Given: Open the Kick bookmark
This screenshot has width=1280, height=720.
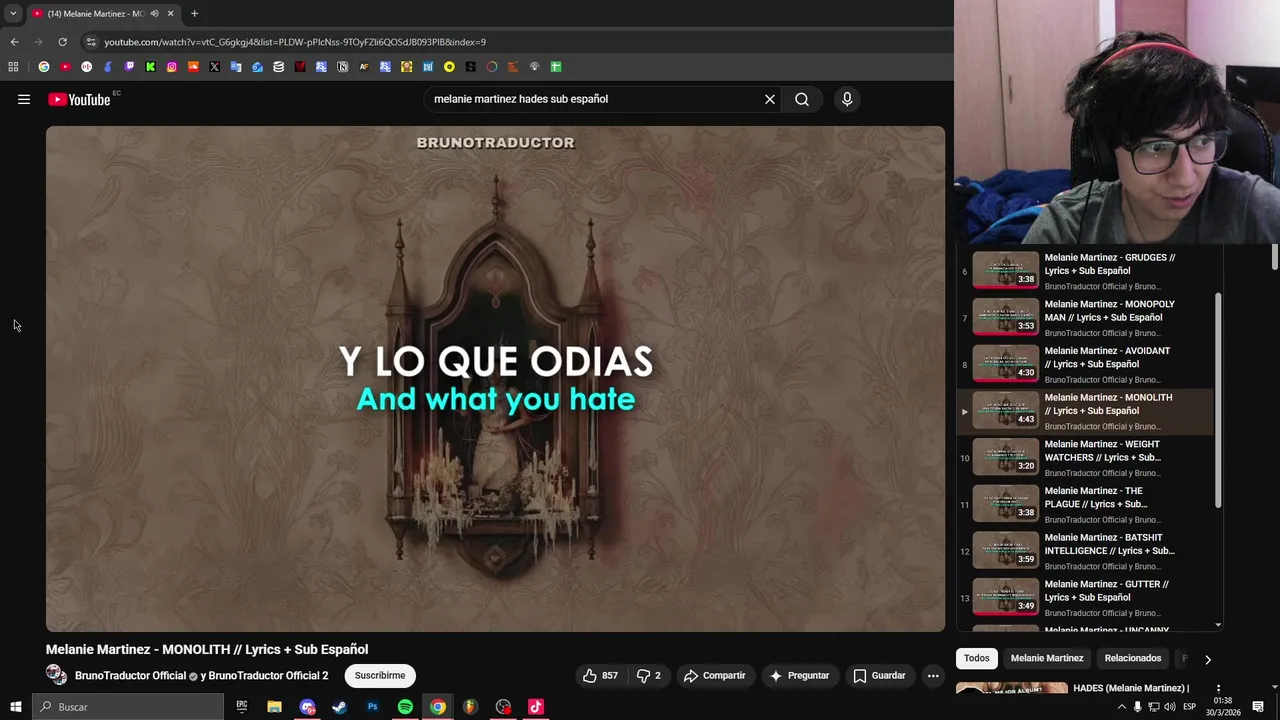Looking at the screenshot, I should point(150,67).
